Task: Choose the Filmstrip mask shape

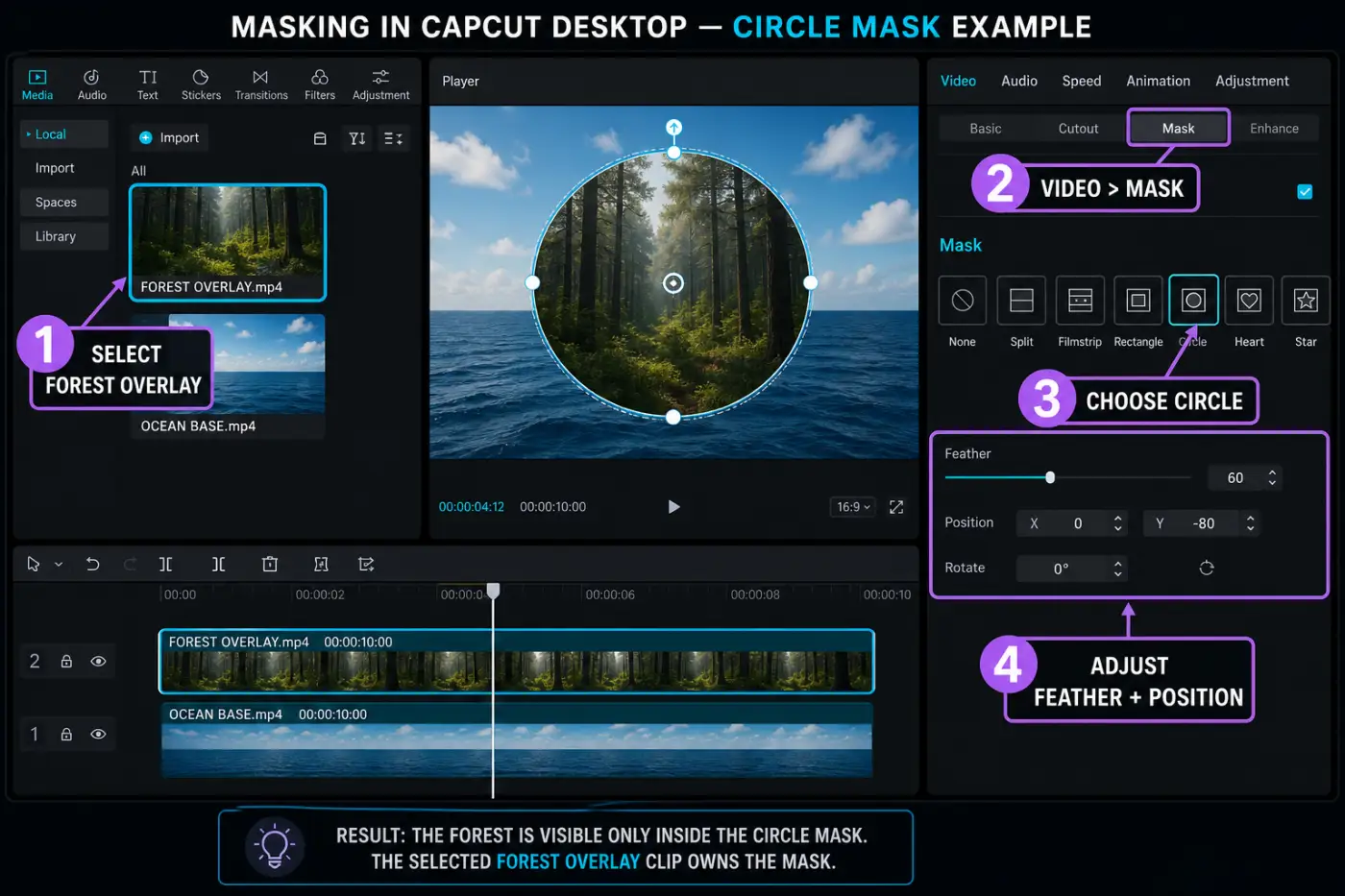Action: 1080,301
